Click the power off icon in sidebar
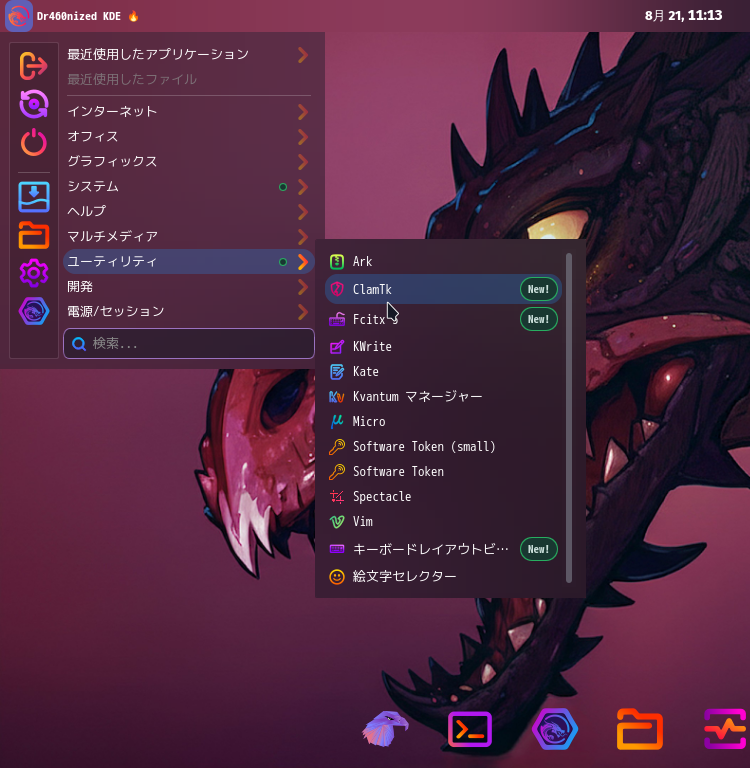The width and height of the screenshot is (750, 768). [x=33, y=143]
